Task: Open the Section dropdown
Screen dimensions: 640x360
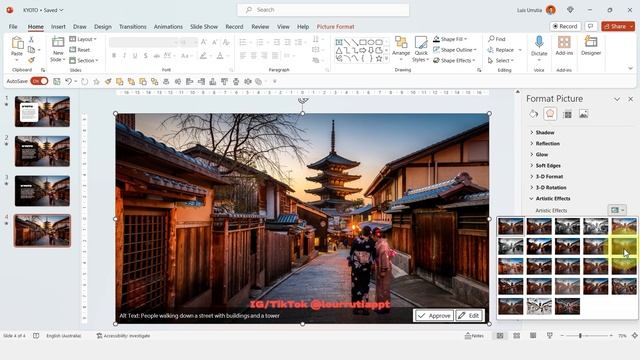Action: click(84, 60)
